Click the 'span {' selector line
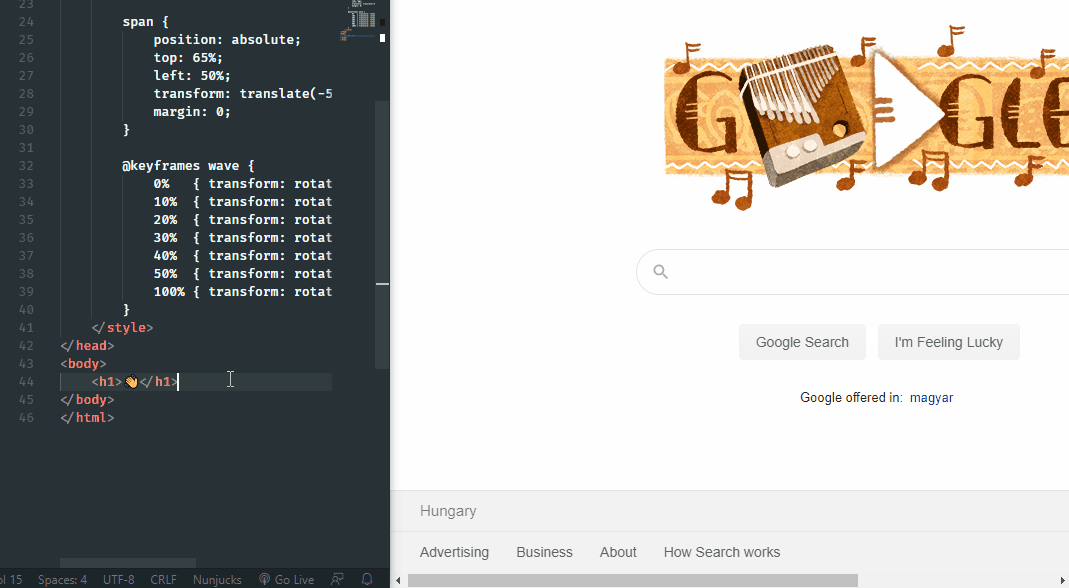Screen dimensions: 1069x588 pos(145,22)
